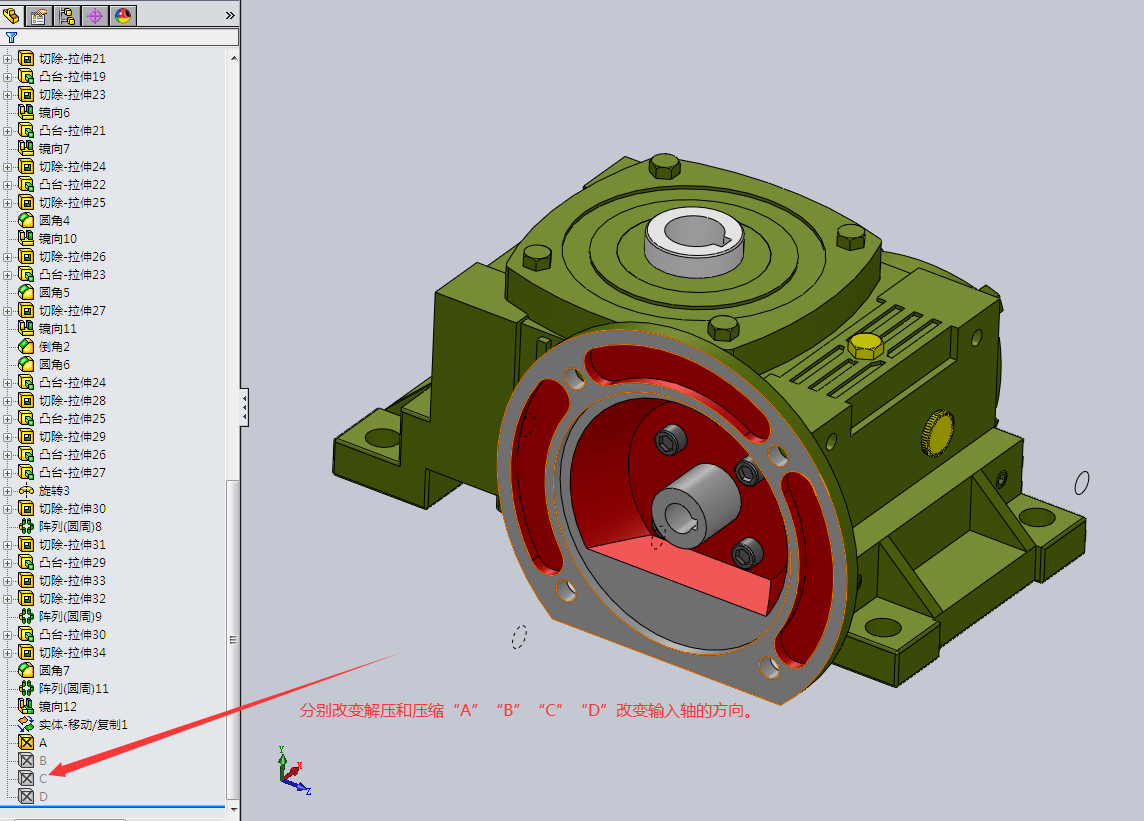Click the section cut A icon
Image resolution: width=1144 pixels, height=821 pixels.
(x=26, y=743)
